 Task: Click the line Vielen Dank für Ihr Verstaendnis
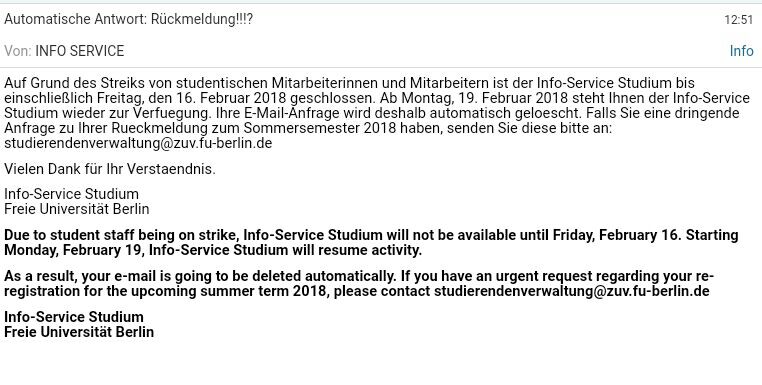point(110,169)
